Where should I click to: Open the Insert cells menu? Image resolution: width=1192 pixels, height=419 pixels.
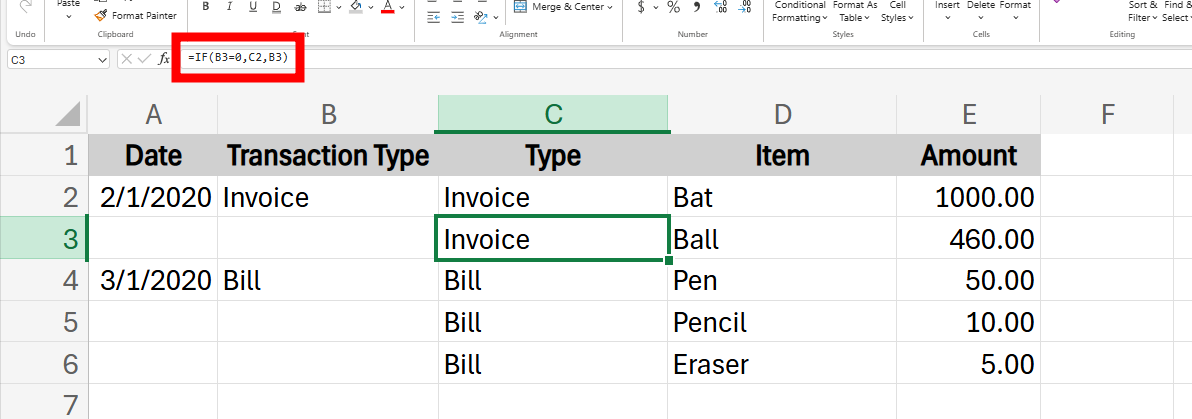coord(947,10)
